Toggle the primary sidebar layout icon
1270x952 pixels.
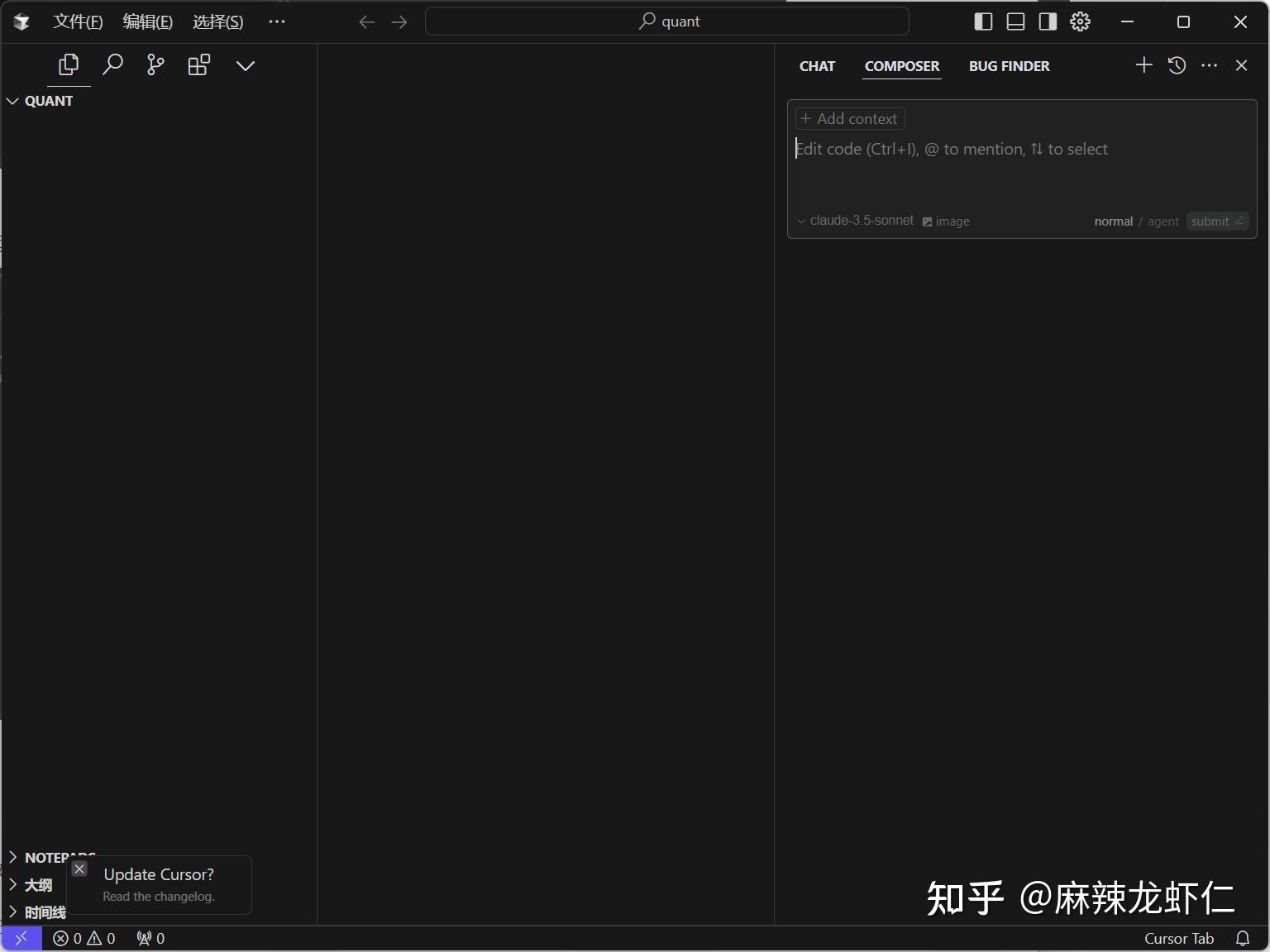pos(983,21)
